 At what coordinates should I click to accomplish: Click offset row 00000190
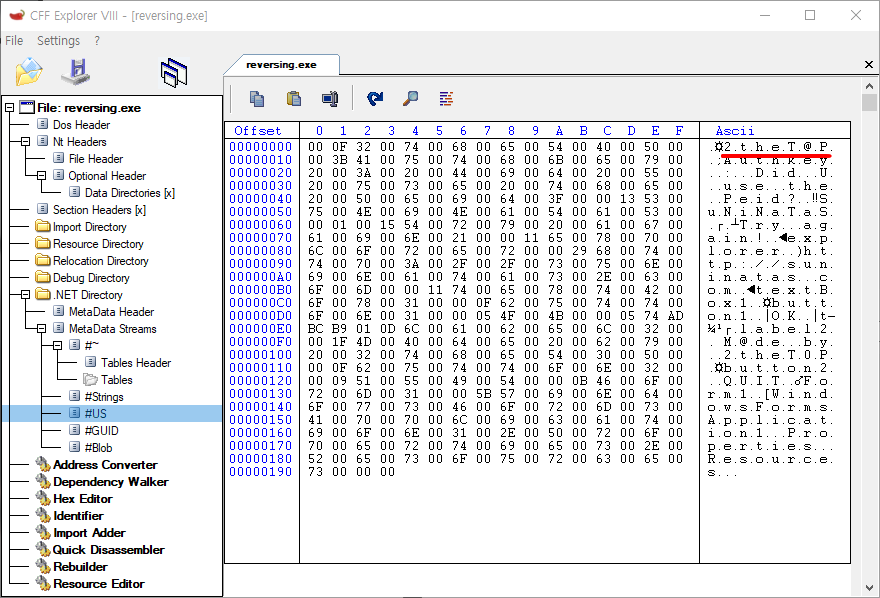point(261,472)
